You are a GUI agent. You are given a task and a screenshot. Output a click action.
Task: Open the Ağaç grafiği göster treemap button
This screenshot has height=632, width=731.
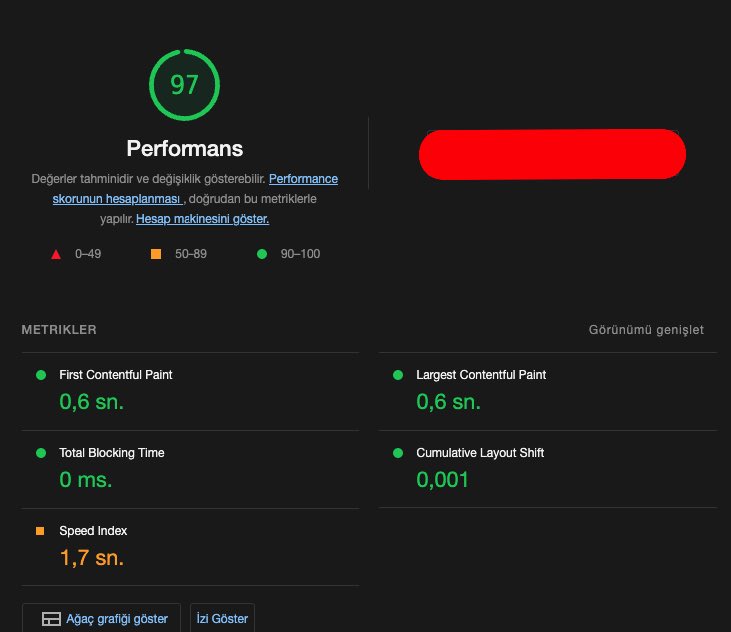coord(101,618)
